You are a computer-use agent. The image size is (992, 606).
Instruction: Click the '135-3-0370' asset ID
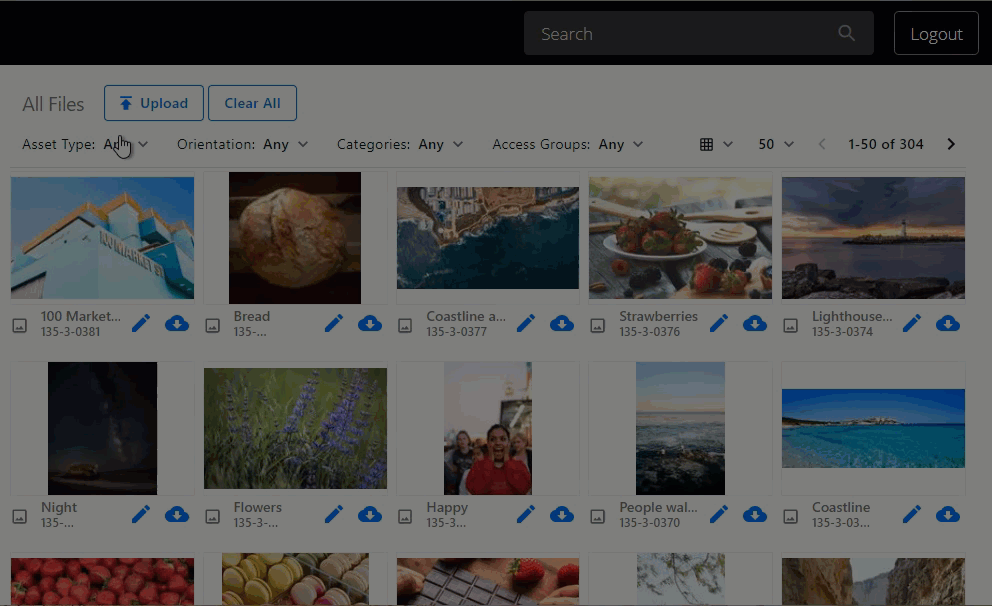650,523
